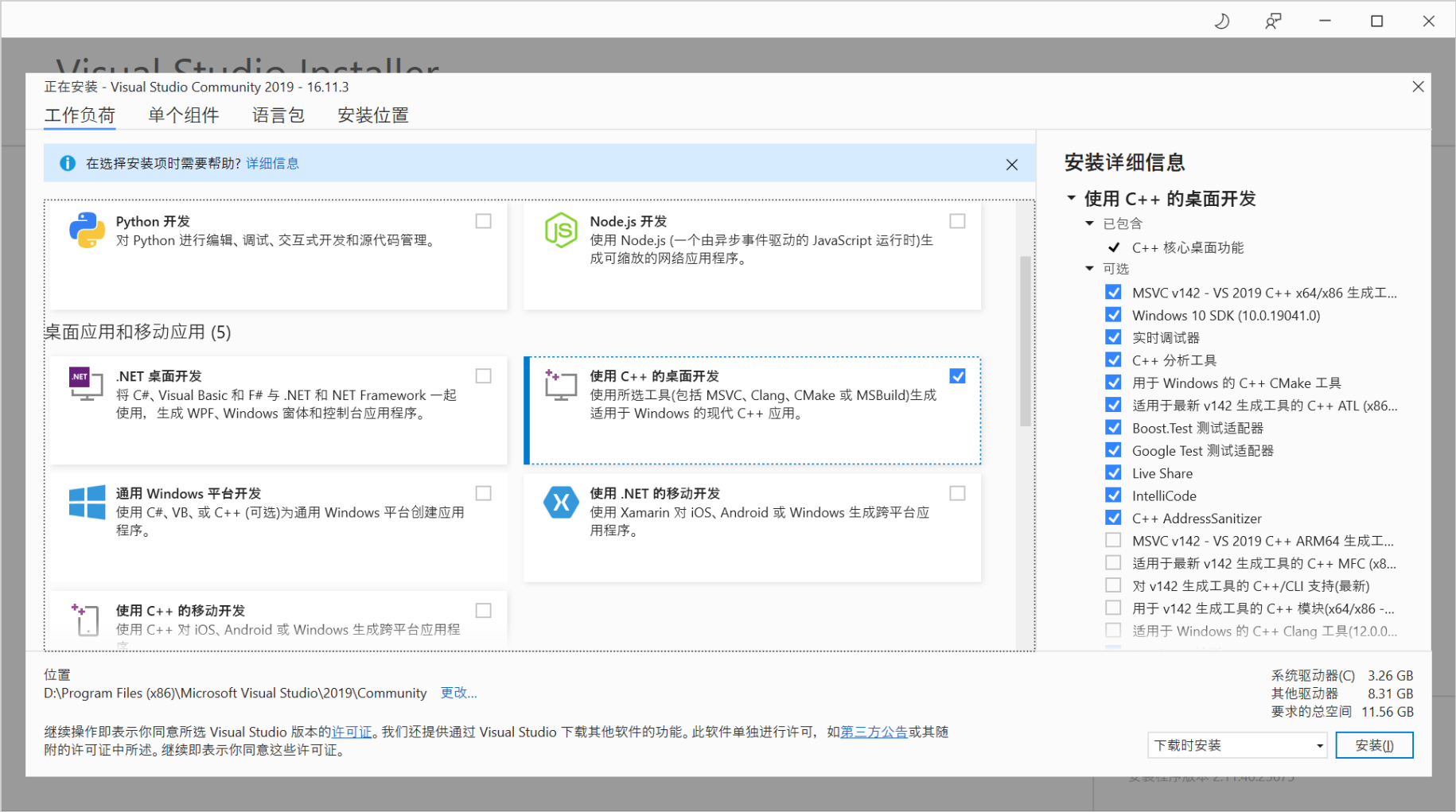Switch to the 安装位置 tab
The image size is (1456, 812).
click(373, 115)
